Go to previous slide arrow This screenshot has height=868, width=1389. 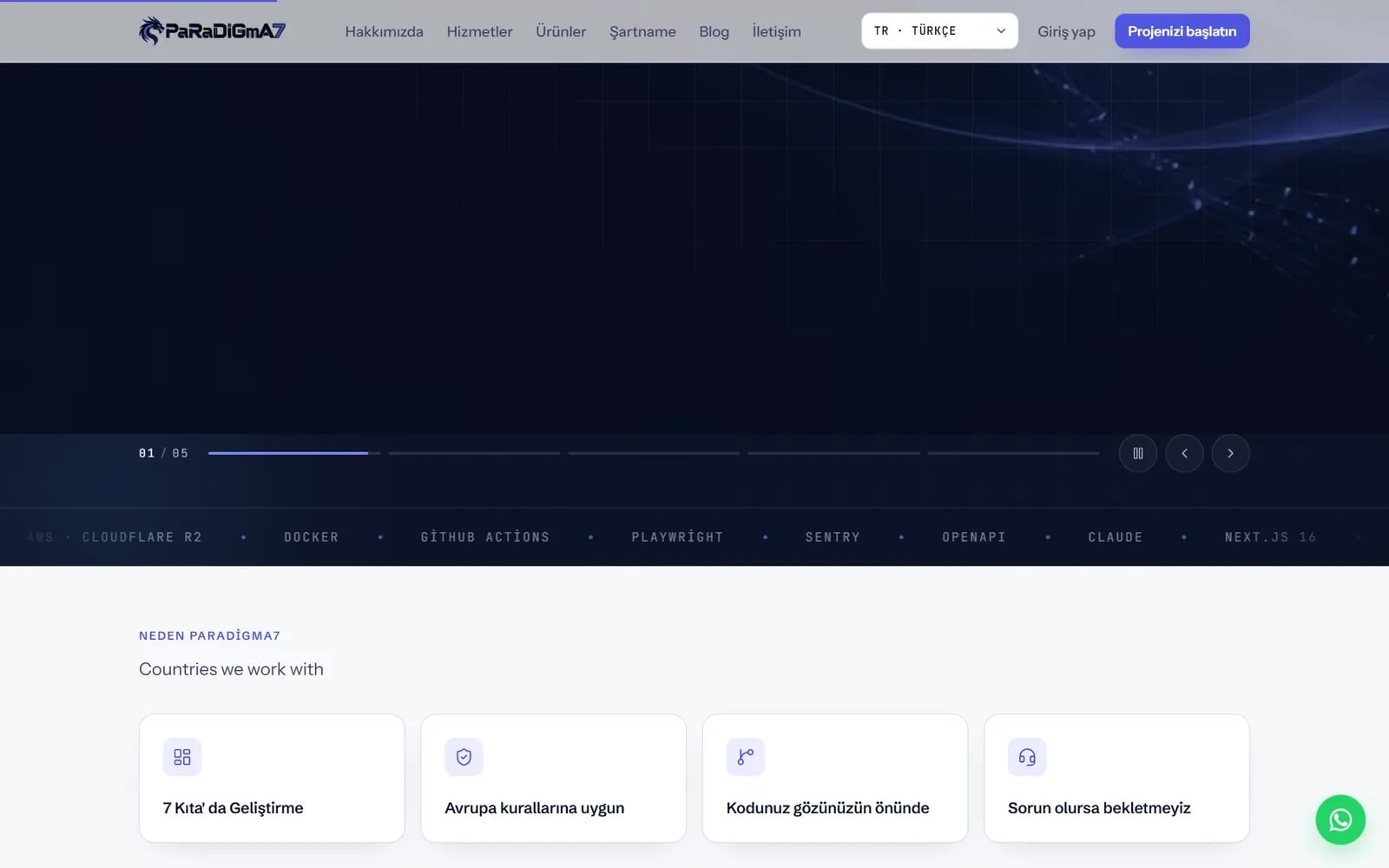pos(1184,453)
